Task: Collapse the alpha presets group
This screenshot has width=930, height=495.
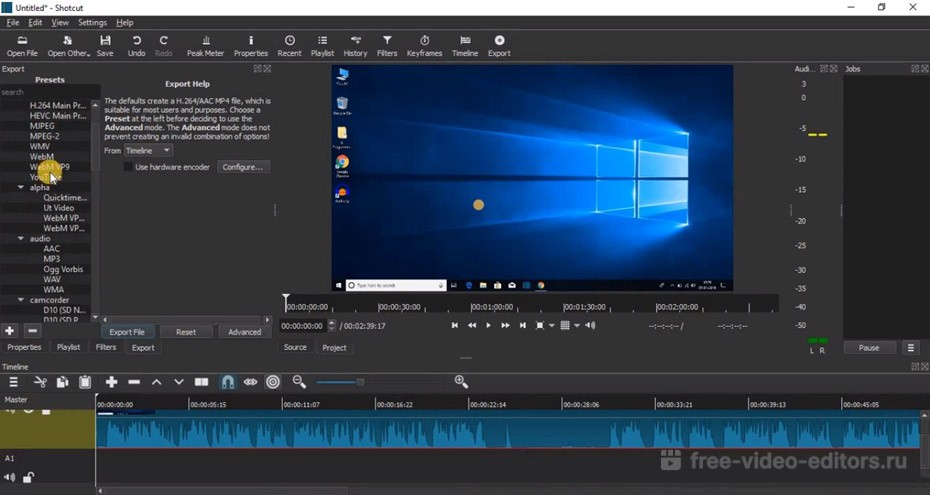Action: click(21, 187)
